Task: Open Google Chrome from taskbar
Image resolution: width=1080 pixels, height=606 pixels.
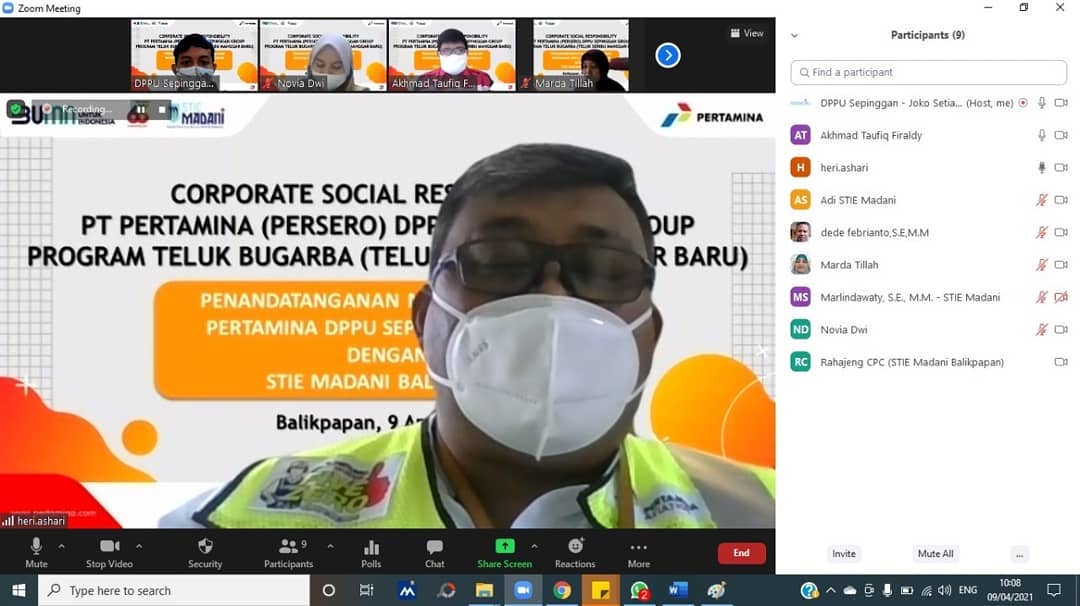Action: [562, 590]
